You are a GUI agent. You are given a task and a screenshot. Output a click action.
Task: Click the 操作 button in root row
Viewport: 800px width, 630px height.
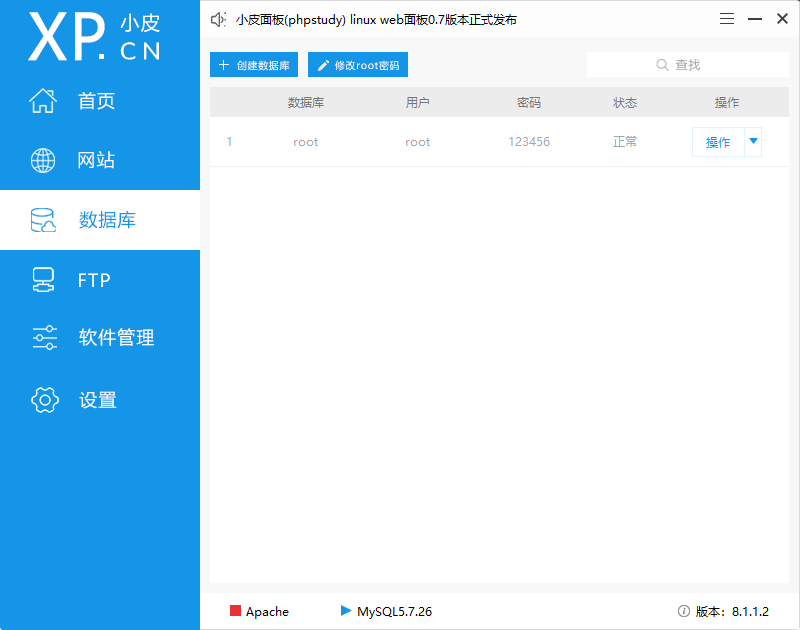coord(718,142)
